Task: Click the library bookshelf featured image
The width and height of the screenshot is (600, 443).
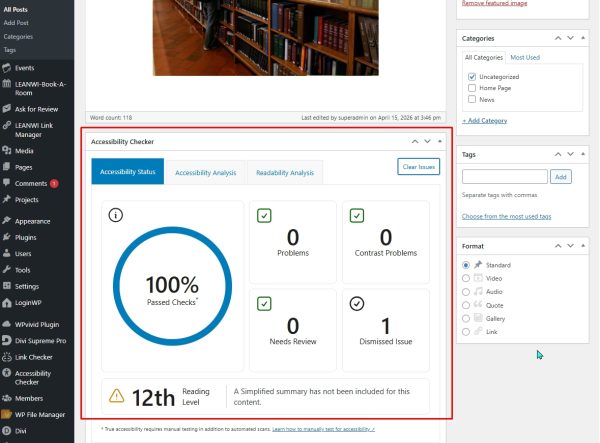Action: 266,37
